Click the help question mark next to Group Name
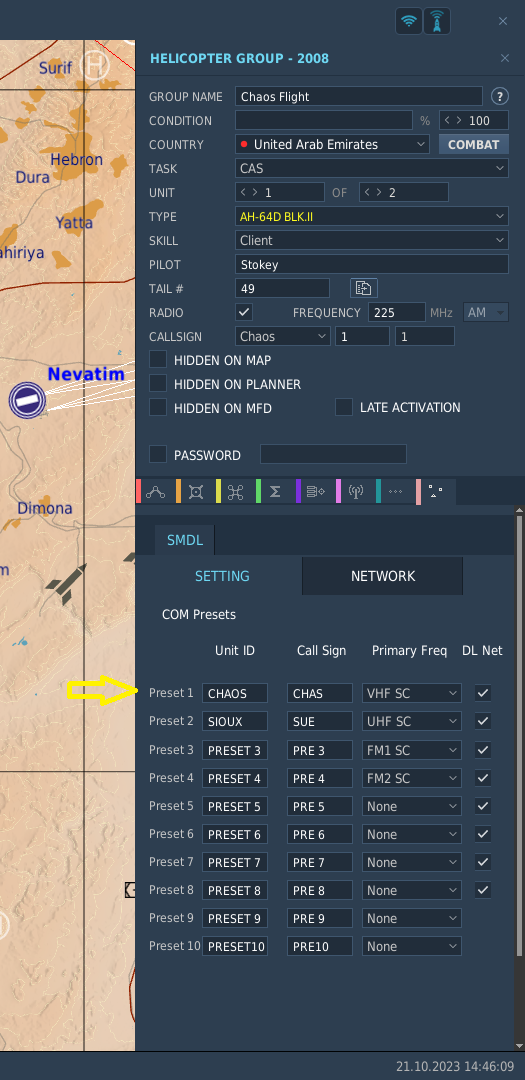Image resolution: width=525 pixels, height=1080 pixels. 500,96
